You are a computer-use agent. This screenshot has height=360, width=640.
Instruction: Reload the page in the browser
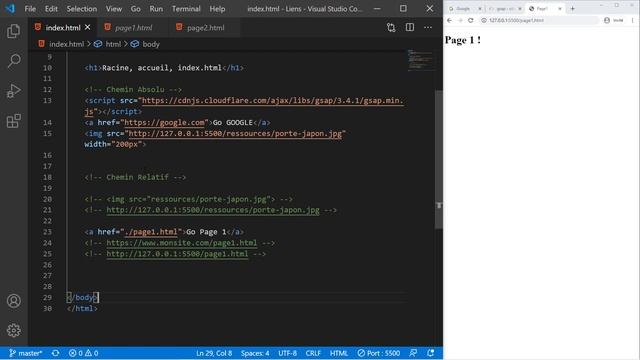(x=471, y=20)
